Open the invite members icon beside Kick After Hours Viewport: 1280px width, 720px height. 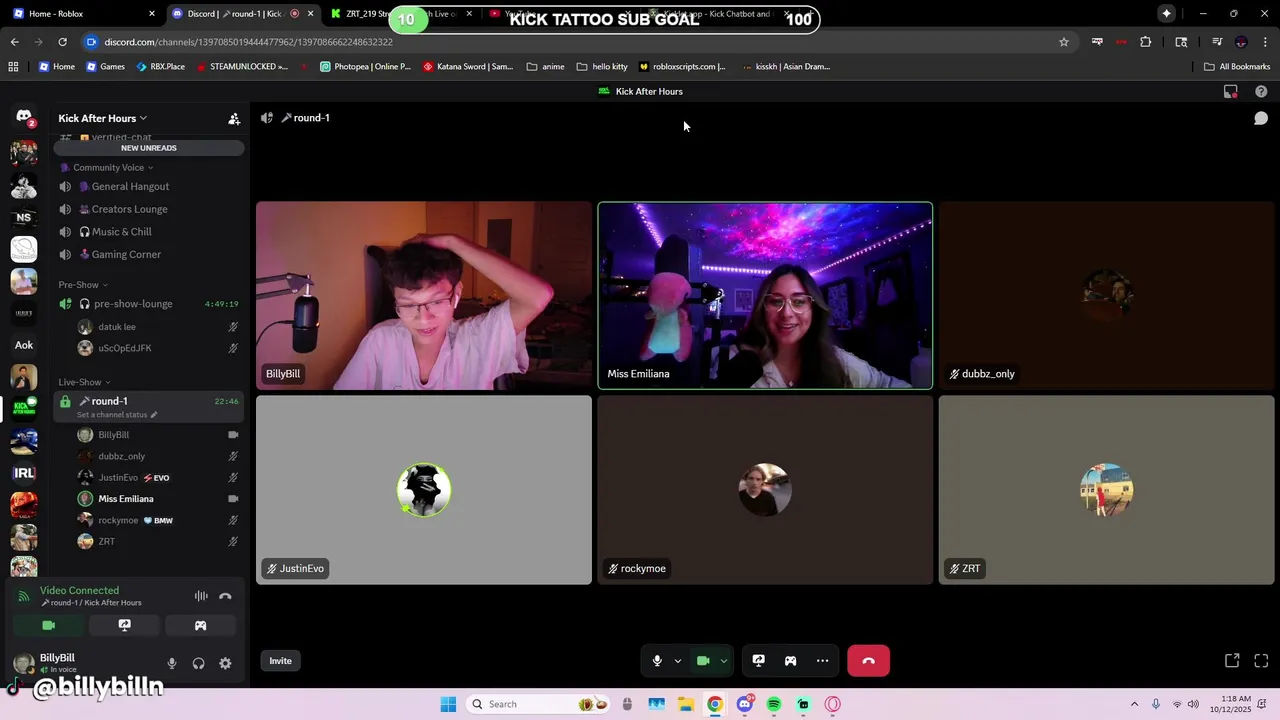coord(234,118)
